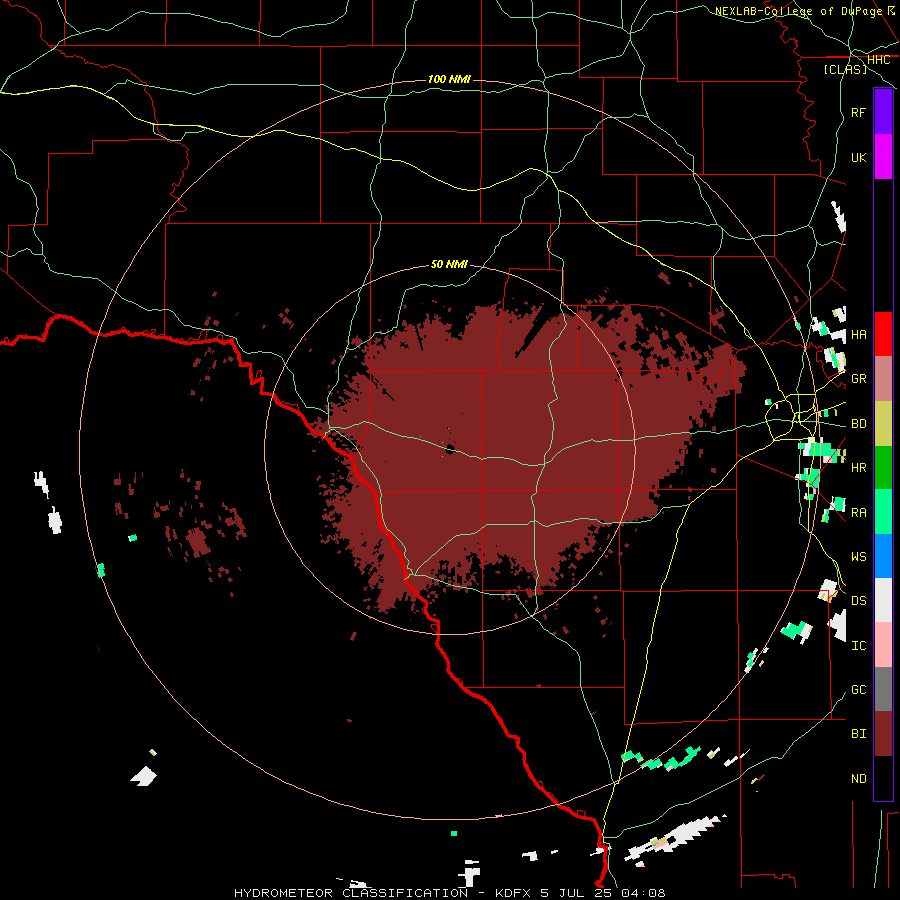Click the RA legend label
The width and height of the screenshot is (900, 900).
(x=859, y=513)
